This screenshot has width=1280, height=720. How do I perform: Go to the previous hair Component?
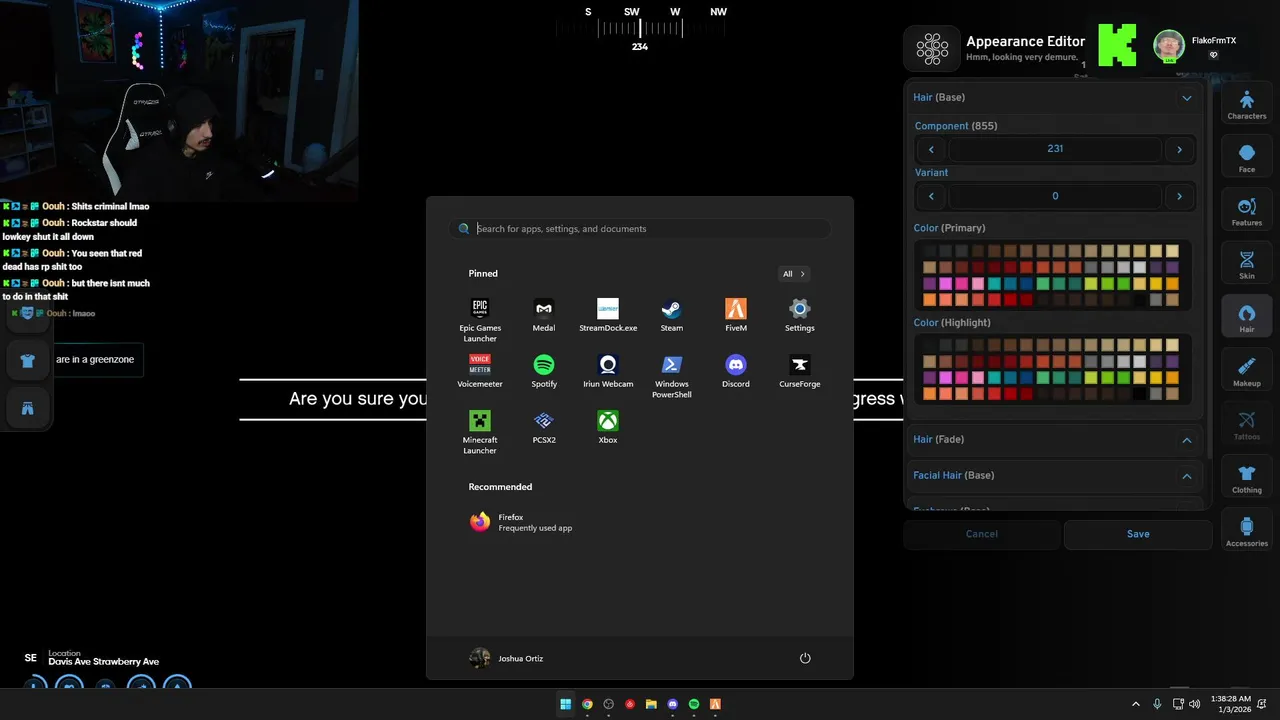(931, 149)
